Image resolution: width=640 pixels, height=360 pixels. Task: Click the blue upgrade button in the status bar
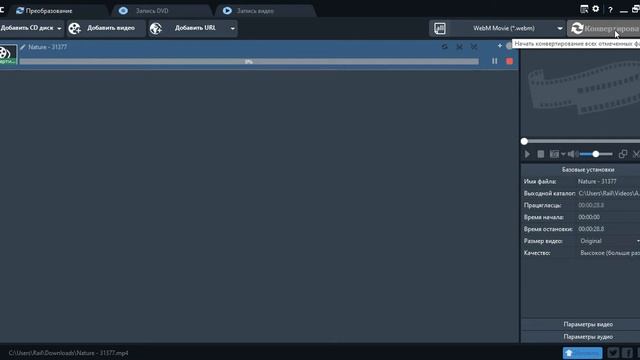[582, 353]
